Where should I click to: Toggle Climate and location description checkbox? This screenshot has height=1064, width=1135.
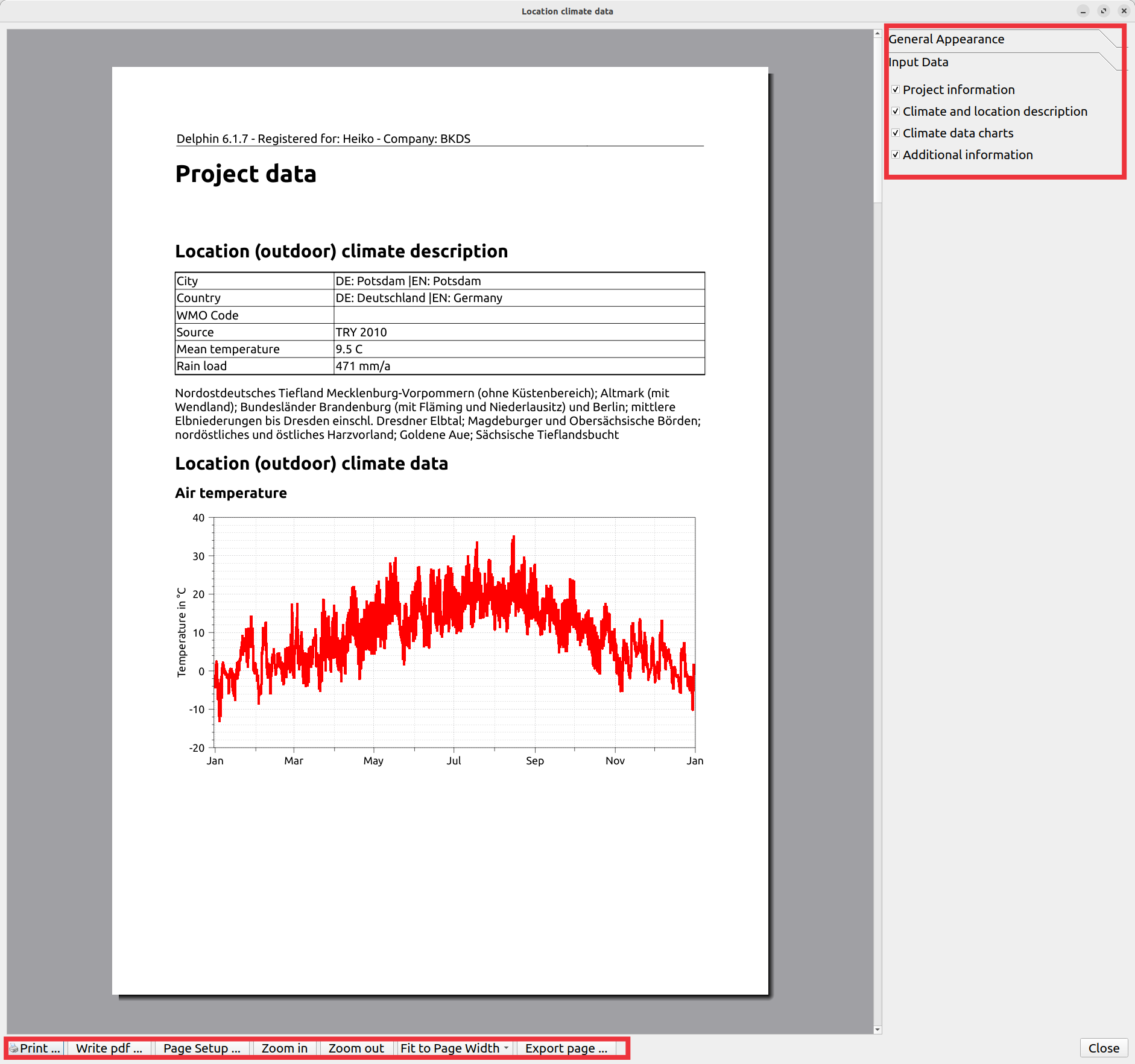(x=896, y=111)
